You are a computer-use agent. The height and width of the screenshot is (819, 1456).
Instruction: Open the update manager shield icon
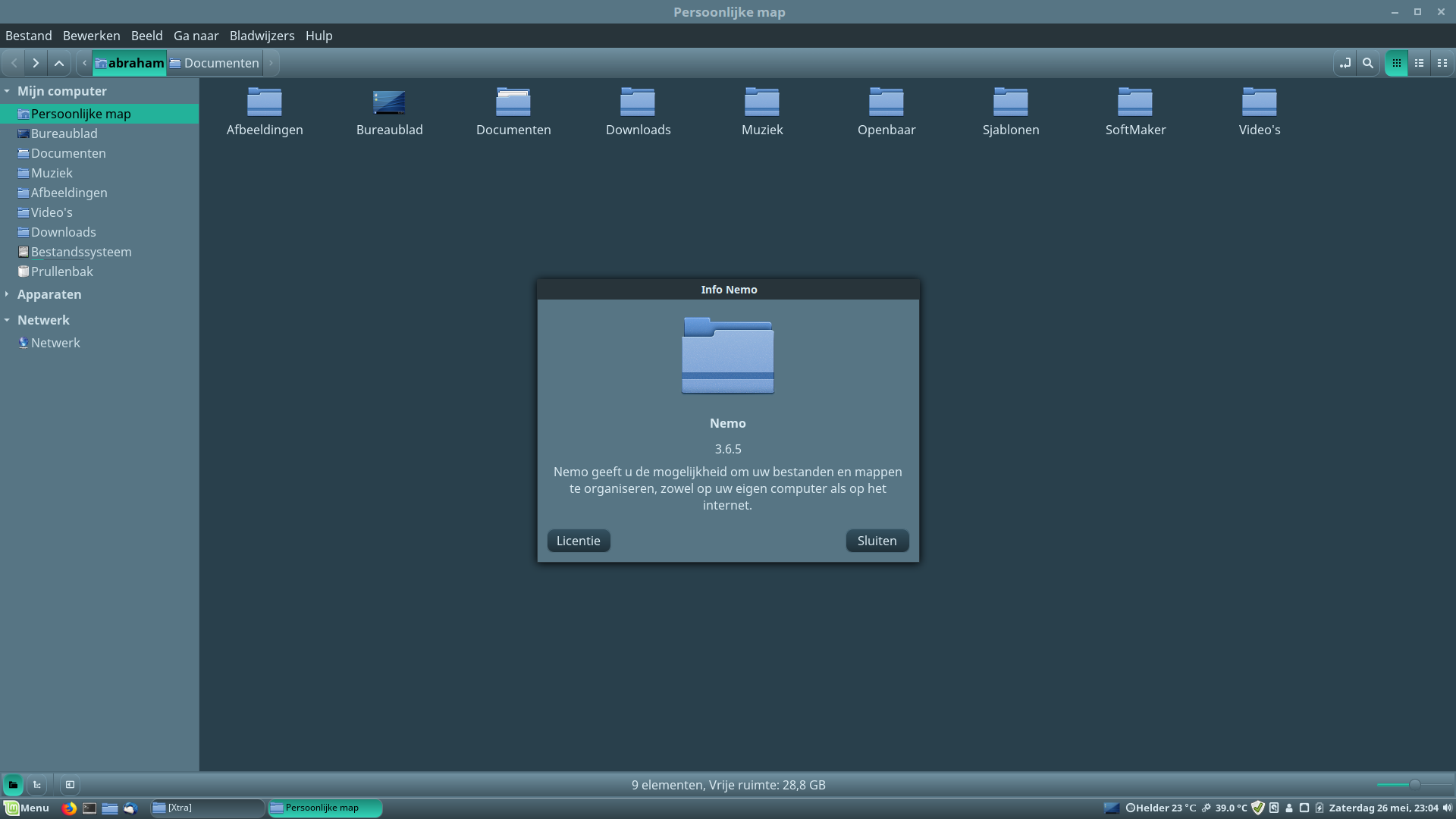[1258, 808]
